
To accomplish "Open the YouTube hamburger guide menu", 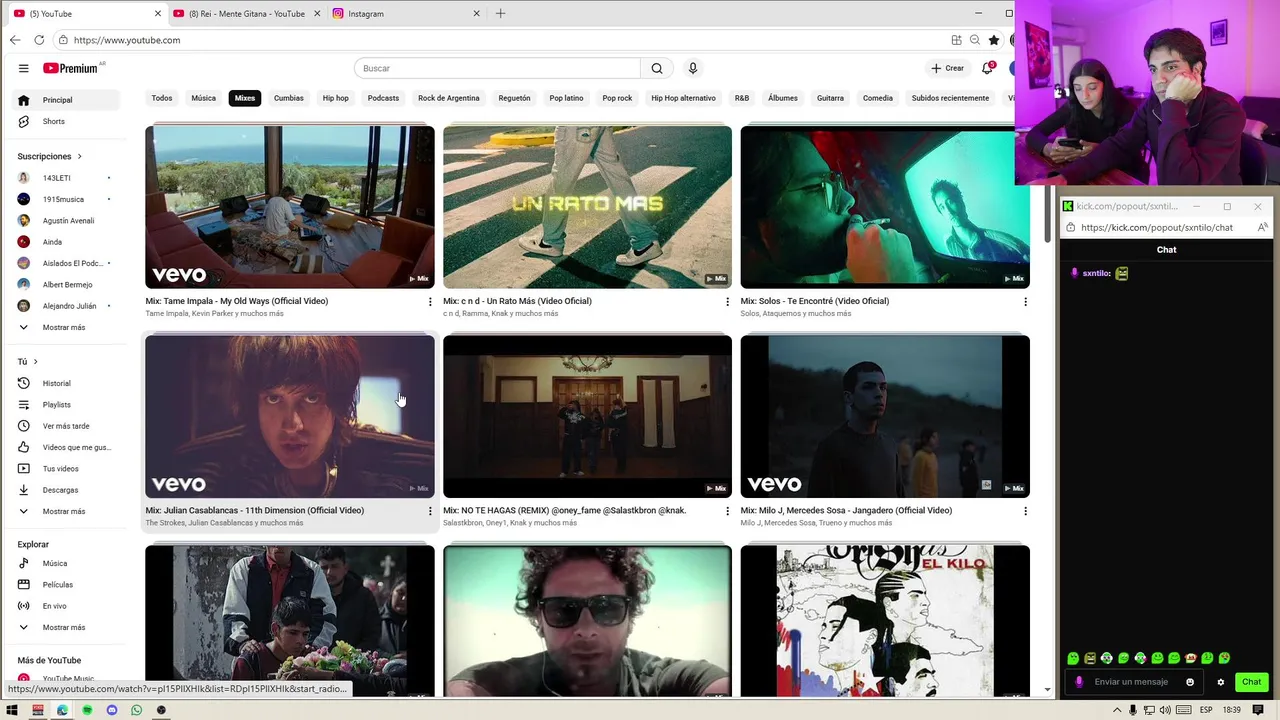I will point(23,68).
